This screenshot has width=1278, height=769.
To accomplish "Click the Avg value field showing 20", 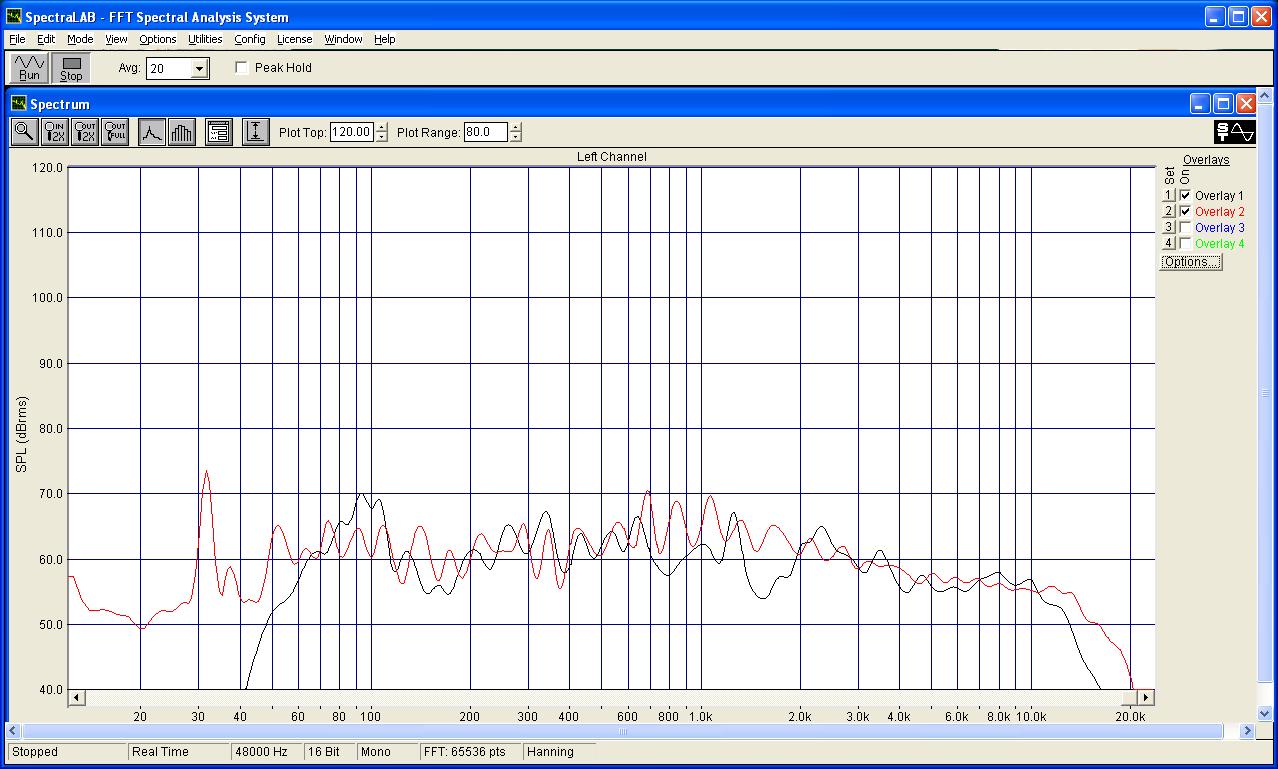I will point(168,69).
